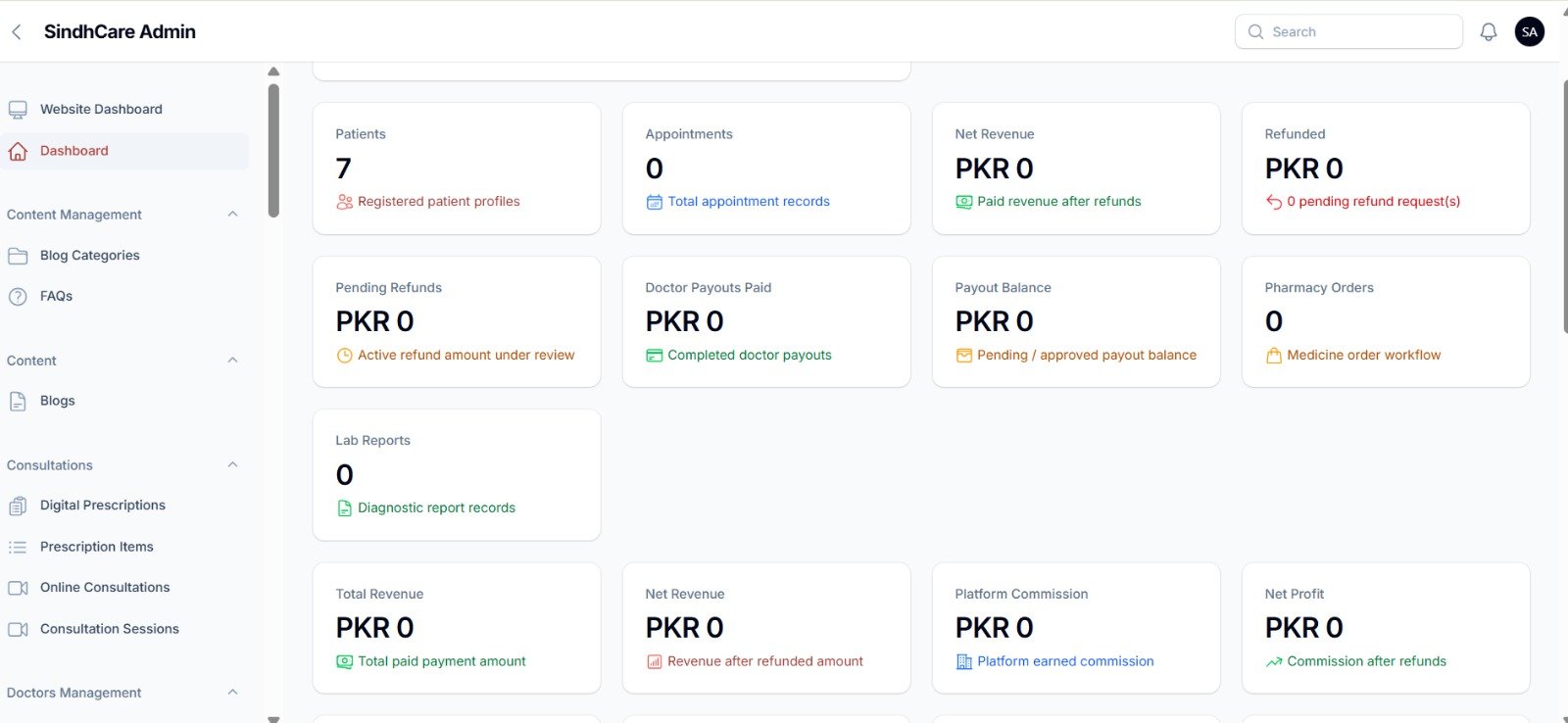Click the video icon for Consultation Sessions
Image resolution: width=1568 pixels, height=723 pixels.
coord(18,629)
